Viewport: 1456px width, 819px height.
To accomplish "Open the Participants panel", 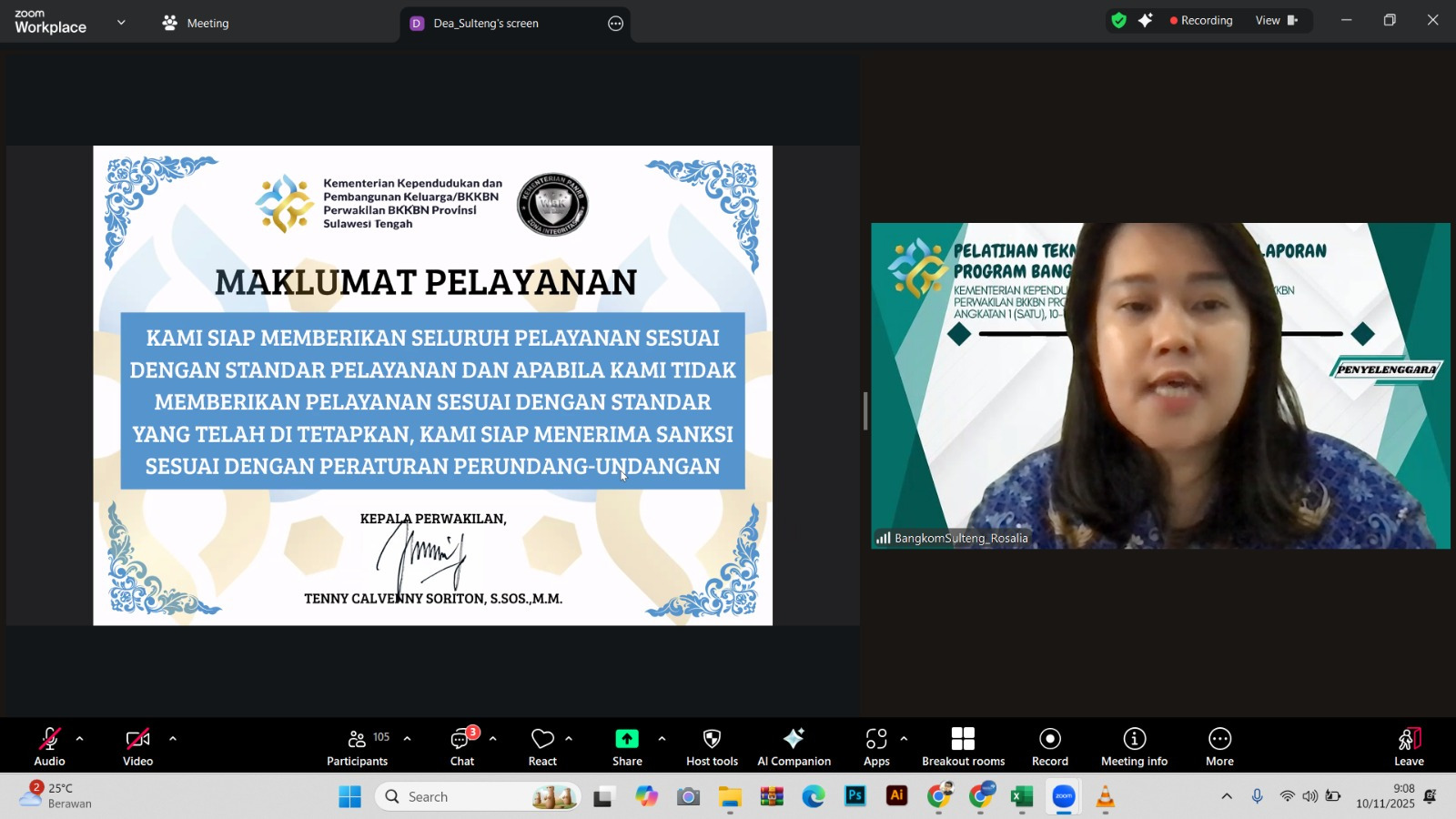I will 357,746.
